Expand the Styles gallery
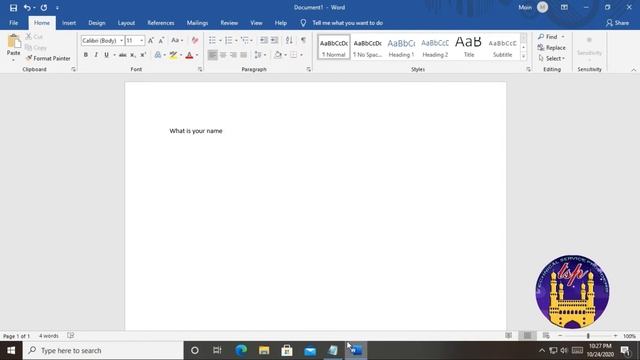 pos(523,57)
